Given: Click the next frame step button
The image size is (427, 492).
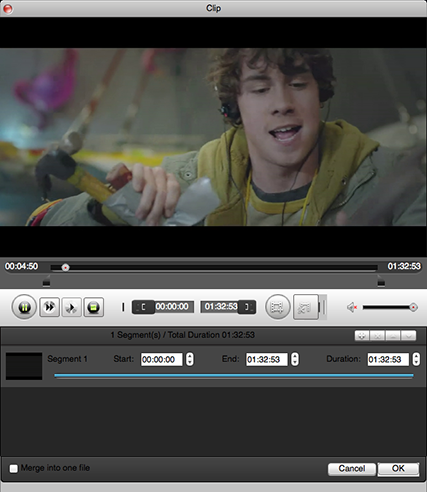Looking at the screenshot, I should (x=71, y=307).
